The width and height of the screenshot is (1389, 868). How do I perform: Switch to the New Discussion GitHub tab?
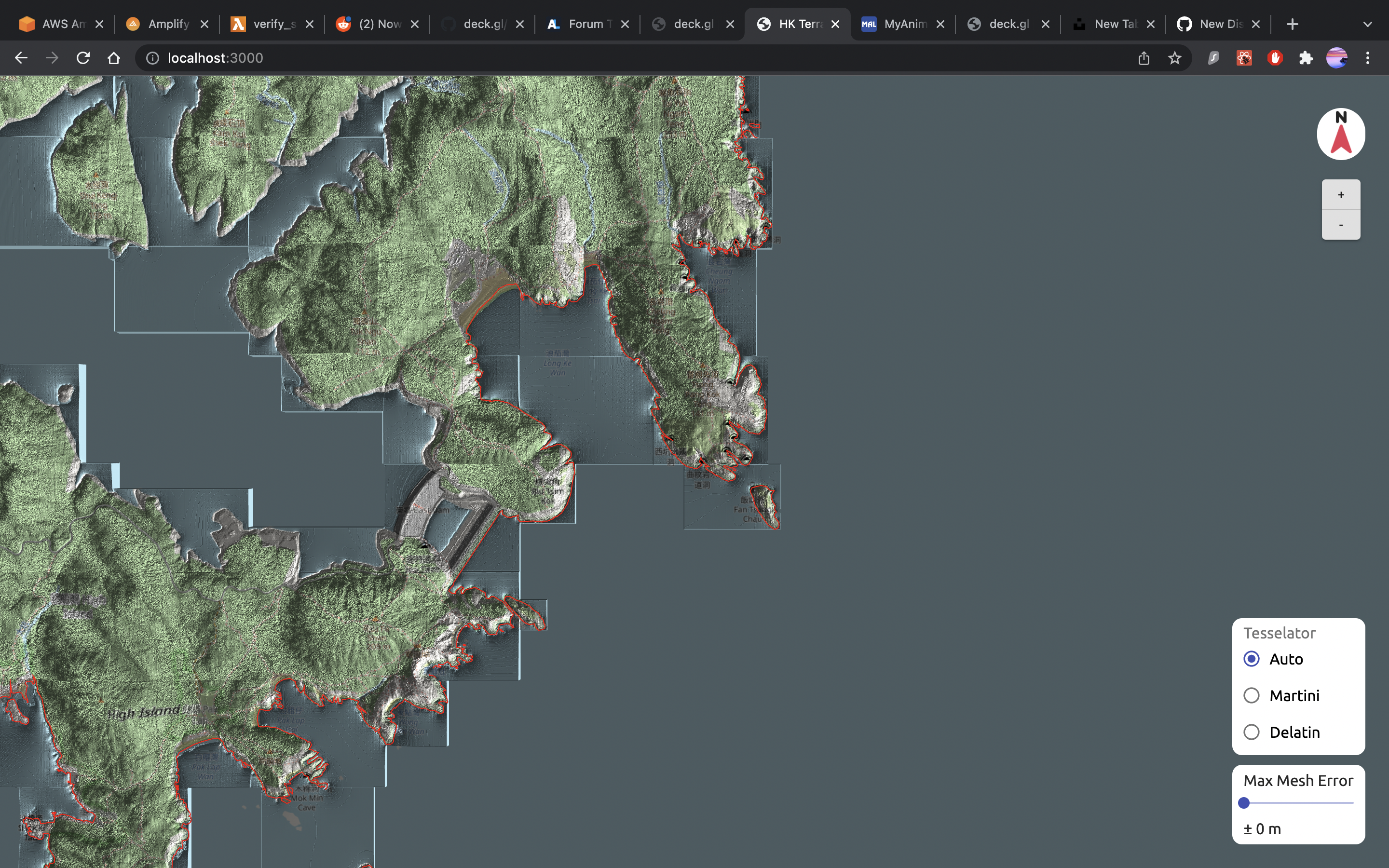[1219, 24]
